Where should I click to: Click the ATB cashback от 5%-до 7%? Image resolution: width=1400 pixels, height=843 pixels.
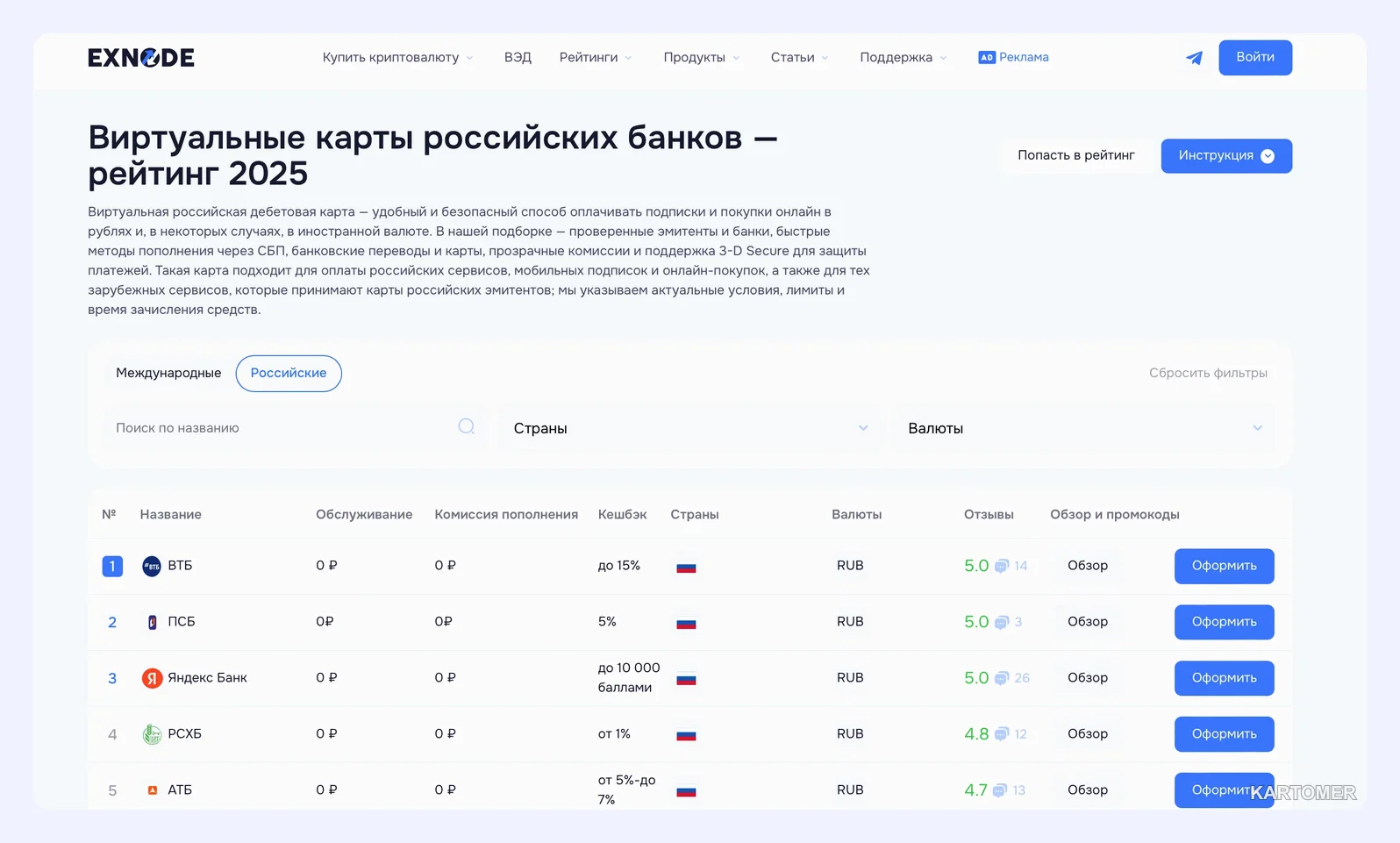pos(626,789)
